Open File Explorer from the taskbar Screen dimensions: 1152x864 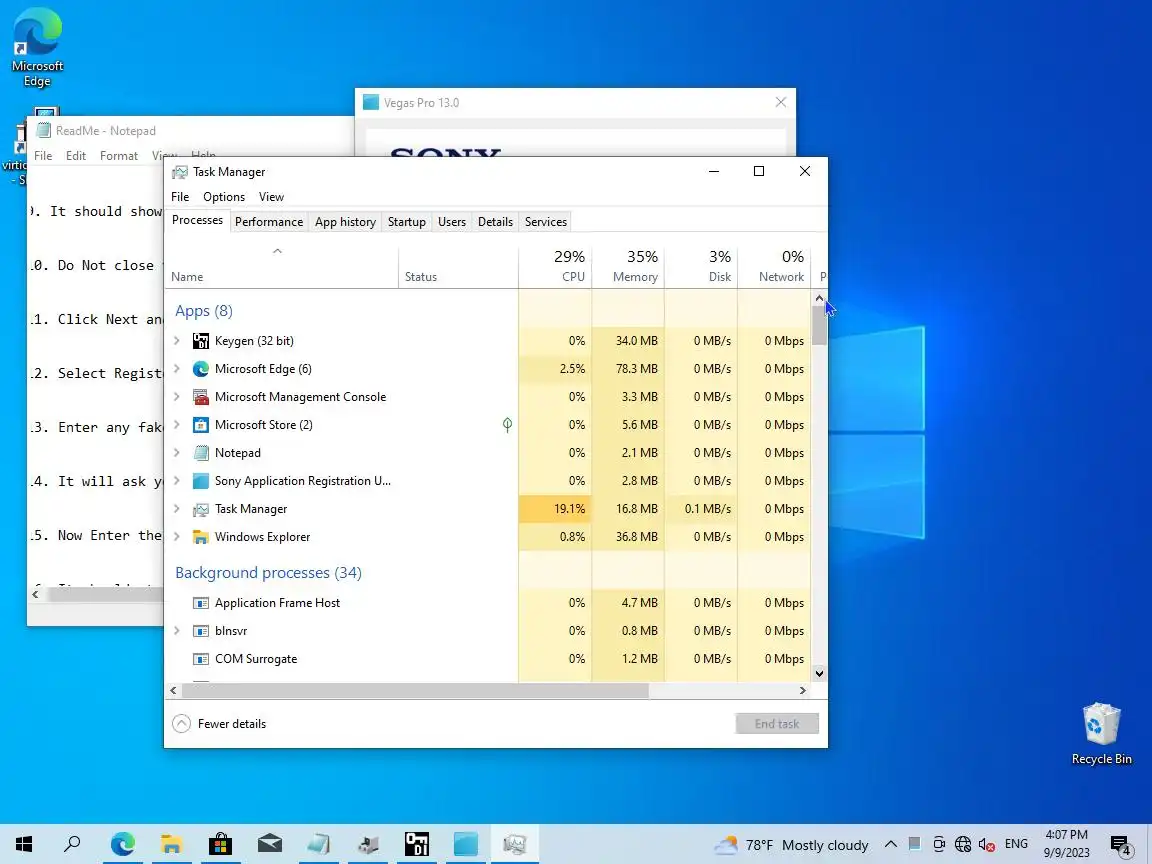171,844
